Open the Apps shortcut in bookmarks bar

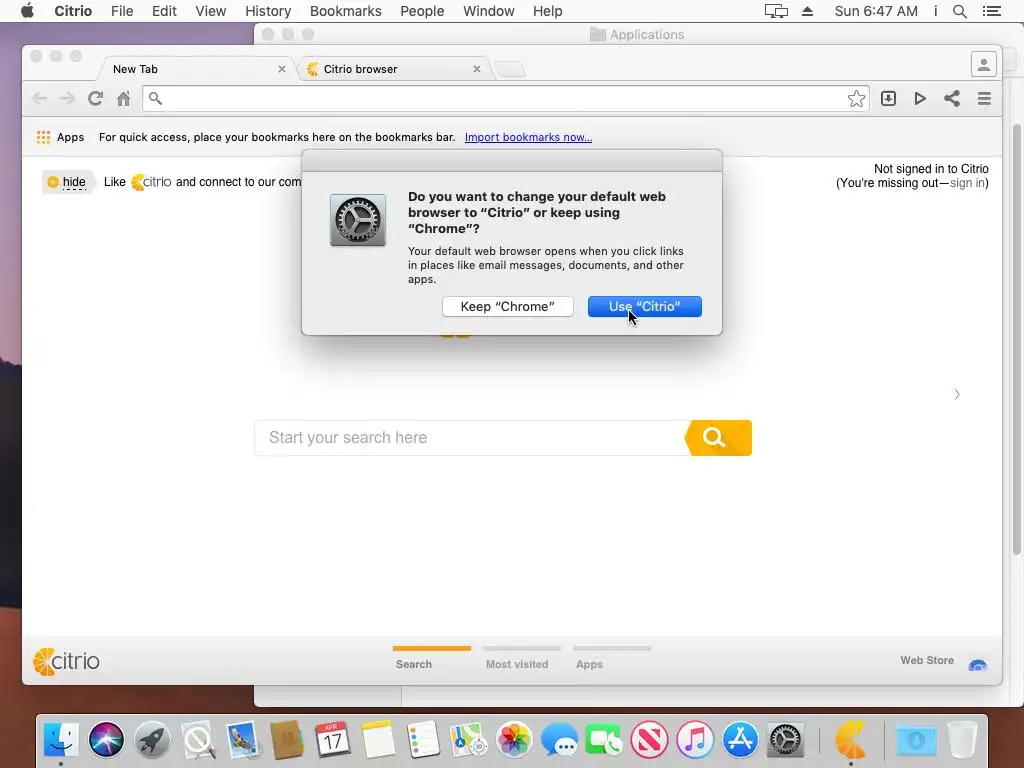60,137
